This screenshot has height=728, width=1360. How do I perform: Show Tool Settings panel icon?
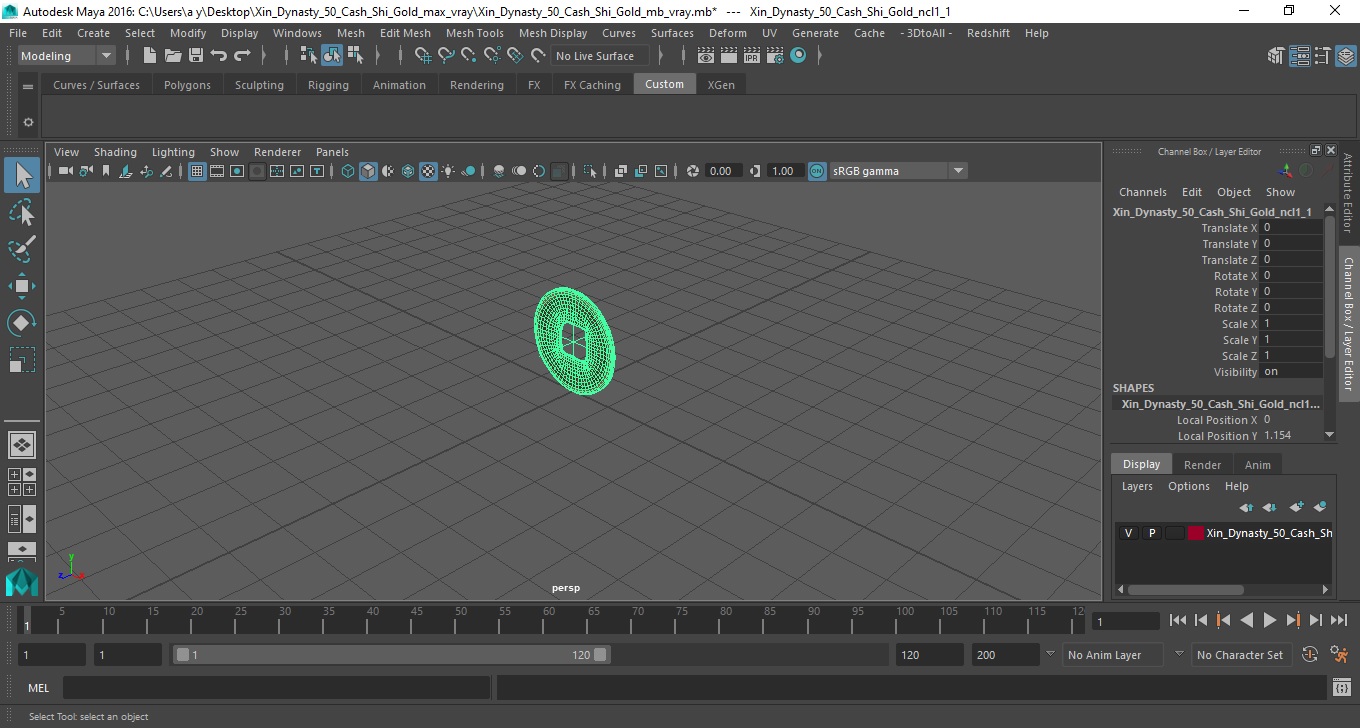point(1323,56)
